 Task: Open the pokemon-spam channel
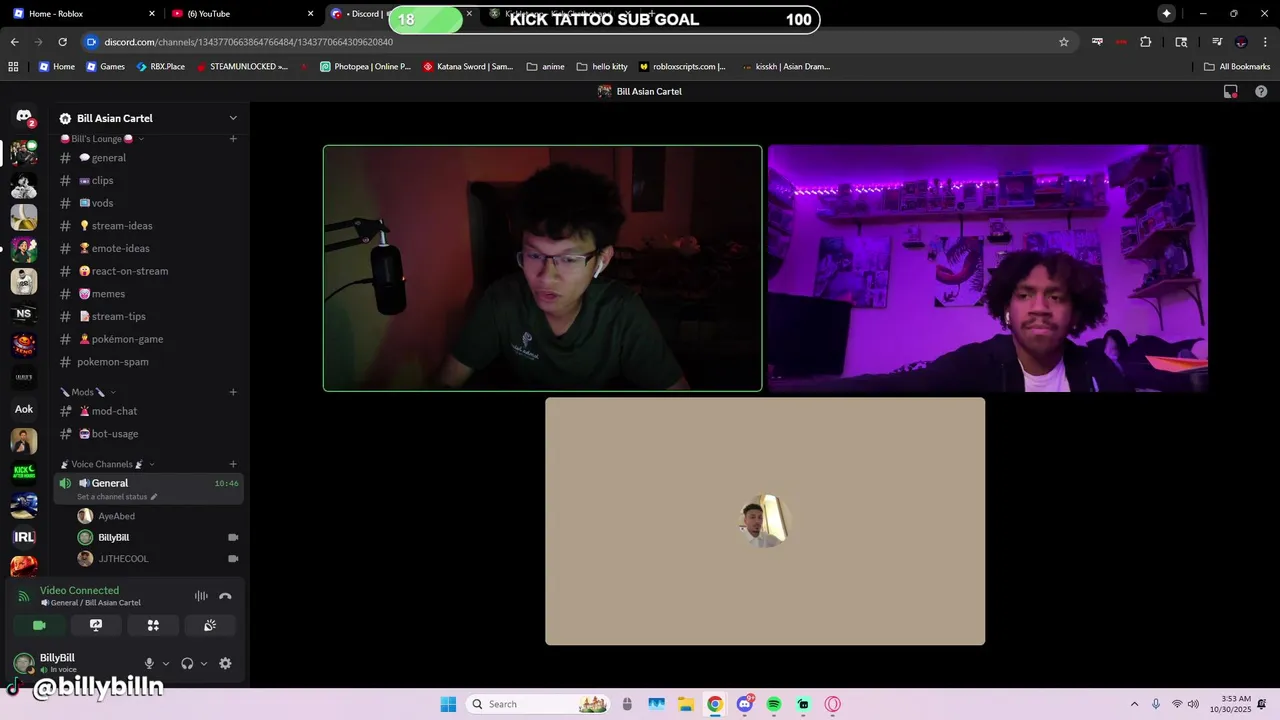[x=149, y=362]
